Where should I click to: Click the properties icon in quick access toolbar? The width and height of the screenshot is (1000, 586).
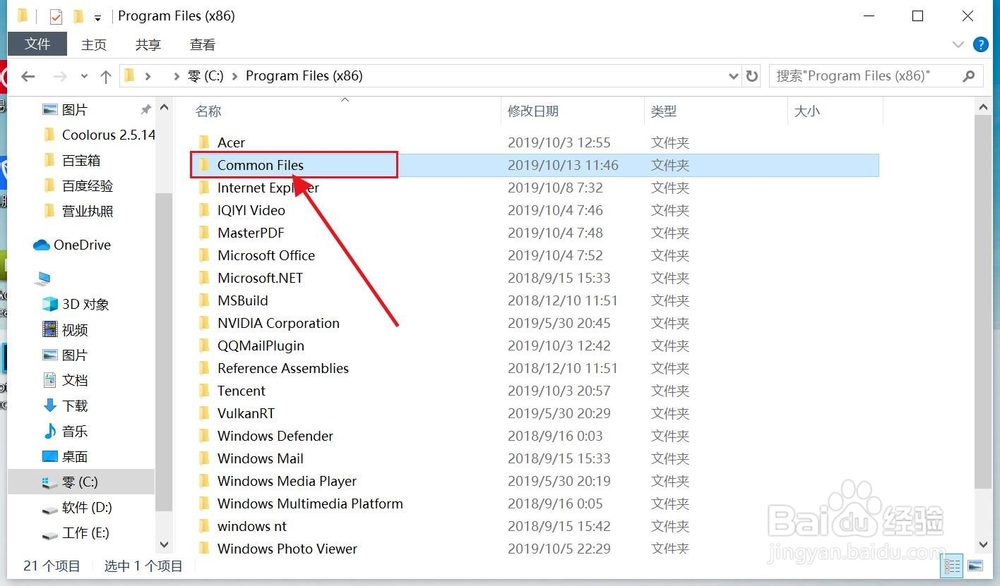point(56,16)
